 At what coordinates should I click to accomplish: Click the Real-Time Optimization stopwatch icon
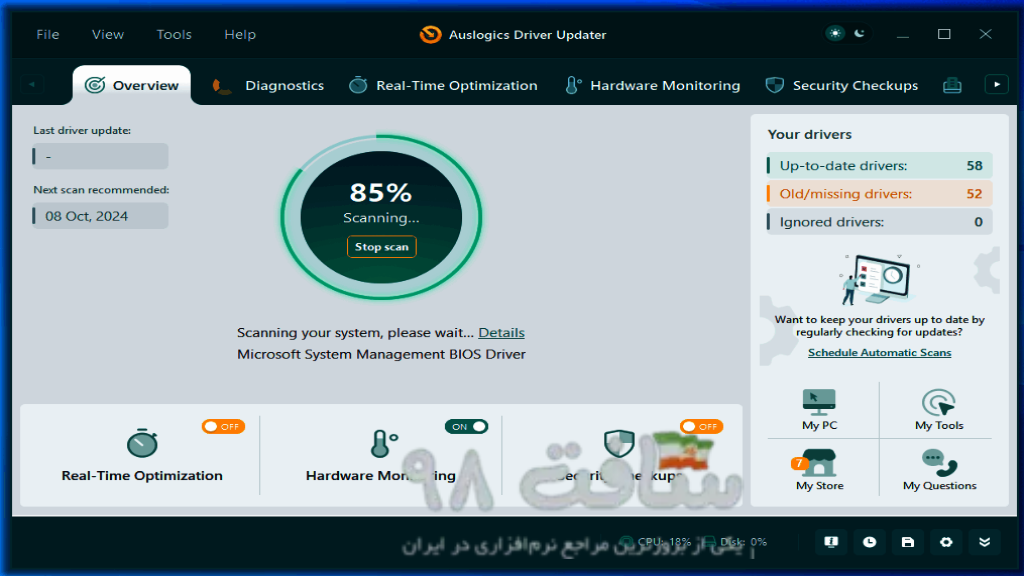pos(142,443)
